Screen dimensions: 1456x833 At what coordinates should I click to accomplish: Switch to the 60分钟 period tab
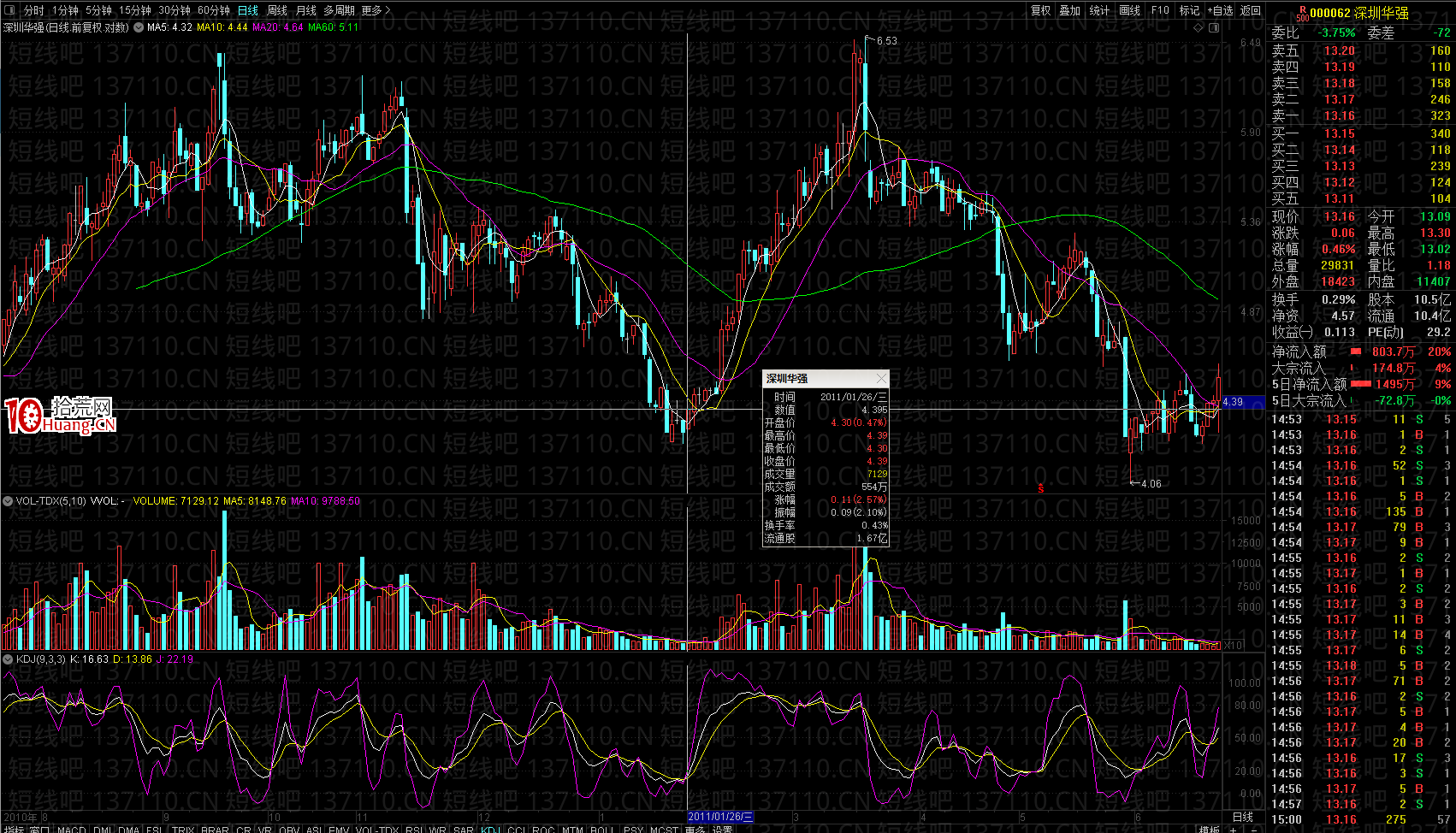214,10
